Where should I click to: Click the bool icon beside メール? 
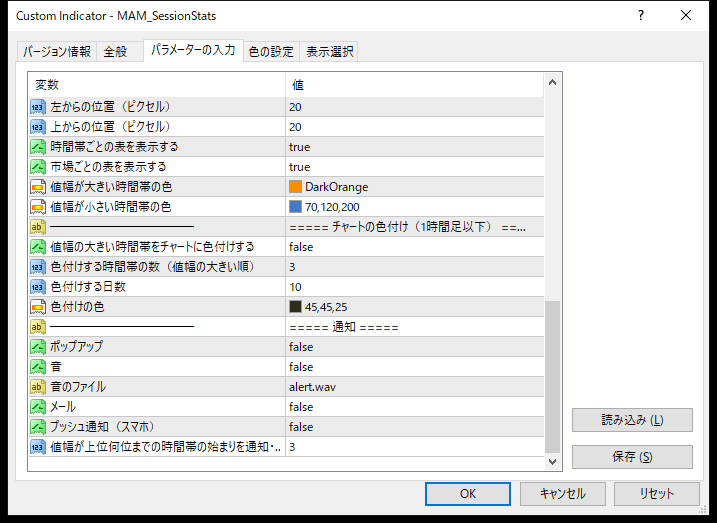coord(37,407)
